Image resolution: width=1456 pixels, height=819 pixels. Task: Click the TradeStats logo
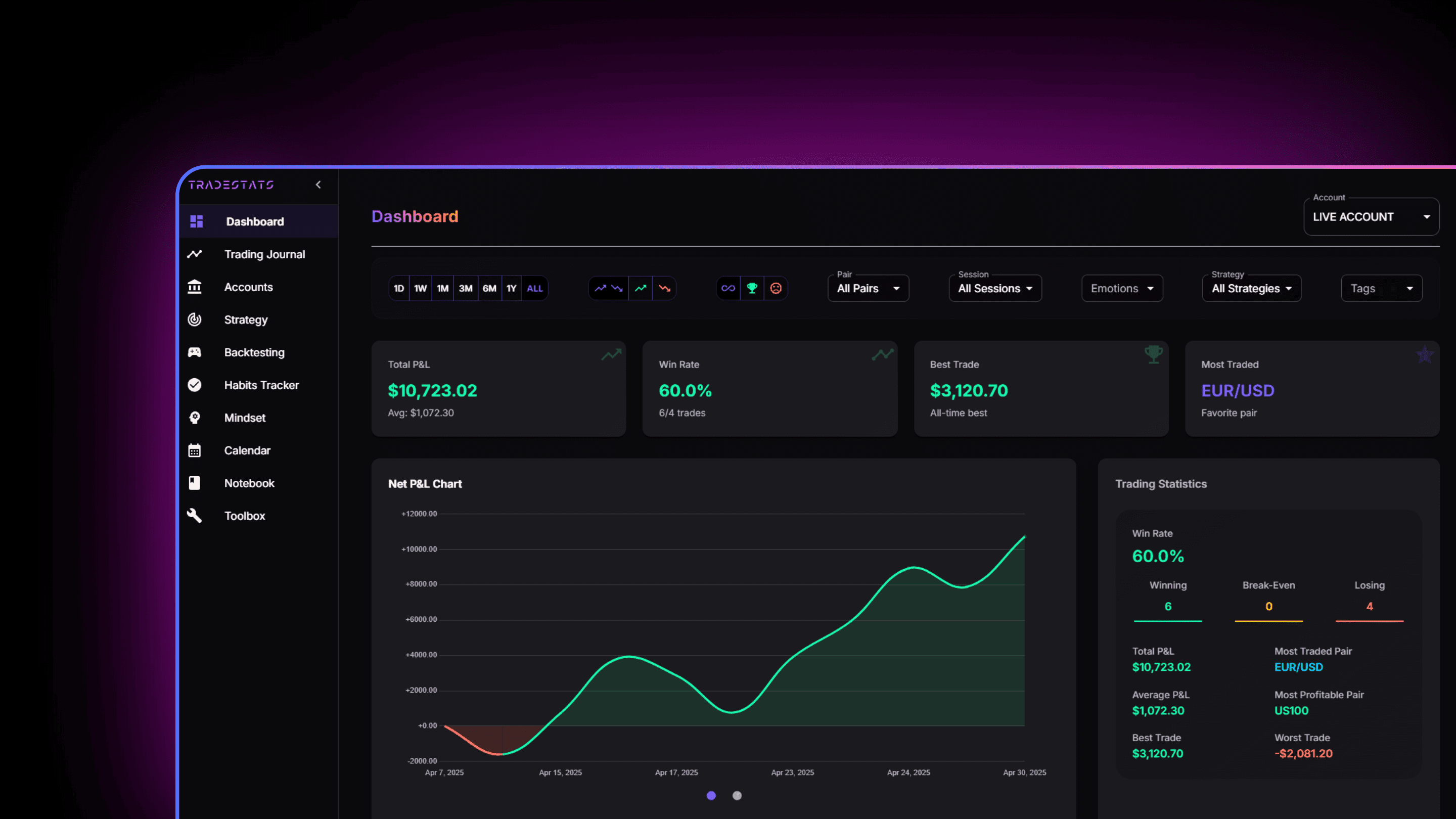point(231,185)
